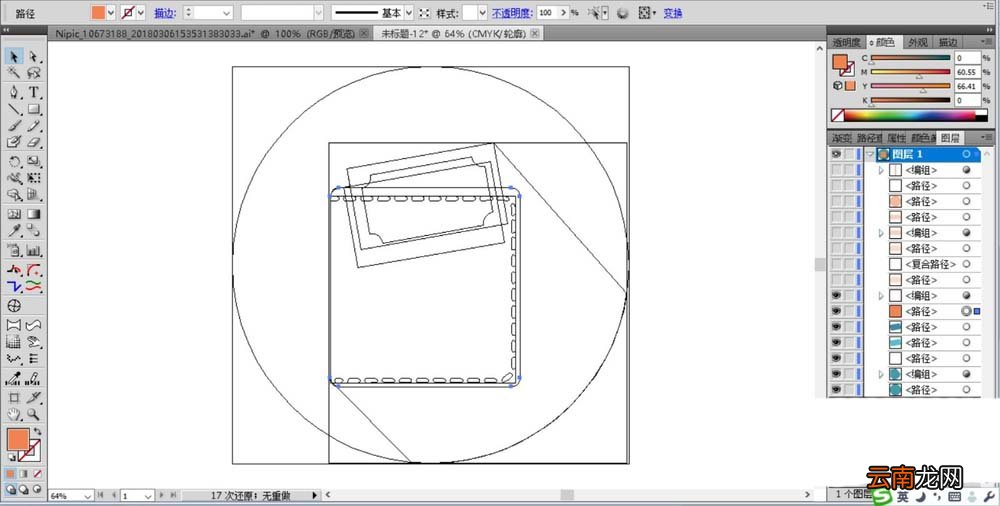Select the Hand tool

pyautogui.click(x=14, y=414)
